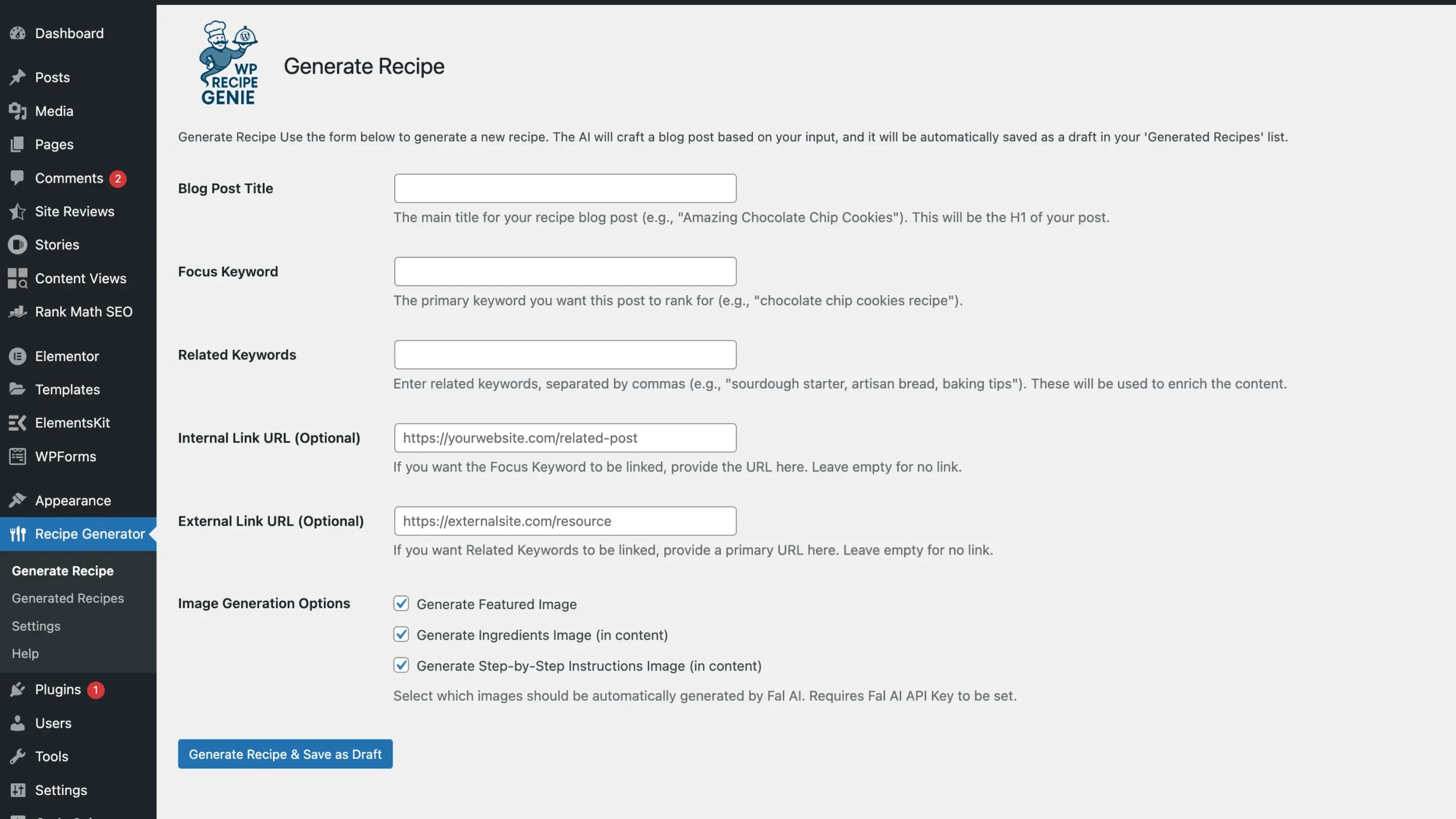Select the Content Views grid icon

coord(18,278)
